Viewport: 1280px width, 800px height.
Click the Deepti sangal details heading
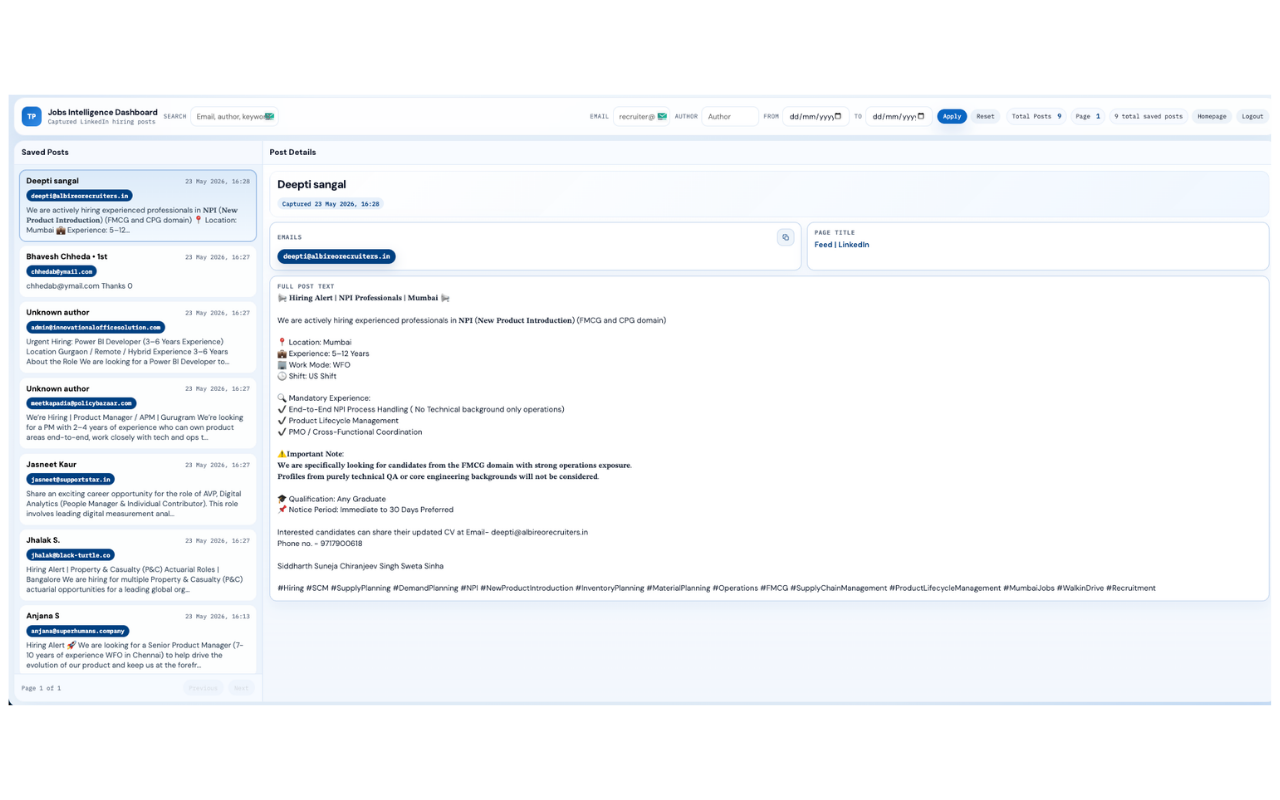pos(312,185)
